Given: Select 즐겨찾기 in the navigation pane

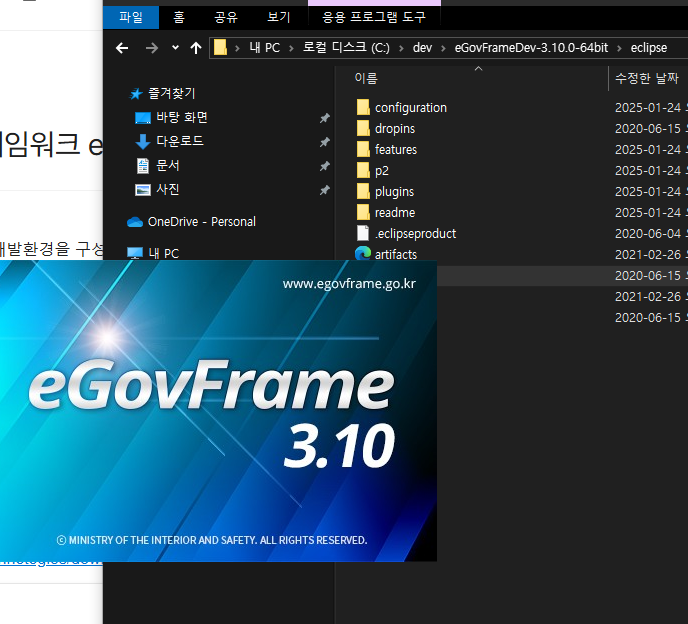Looking at the screenshot, I should (x=171, y=93).
